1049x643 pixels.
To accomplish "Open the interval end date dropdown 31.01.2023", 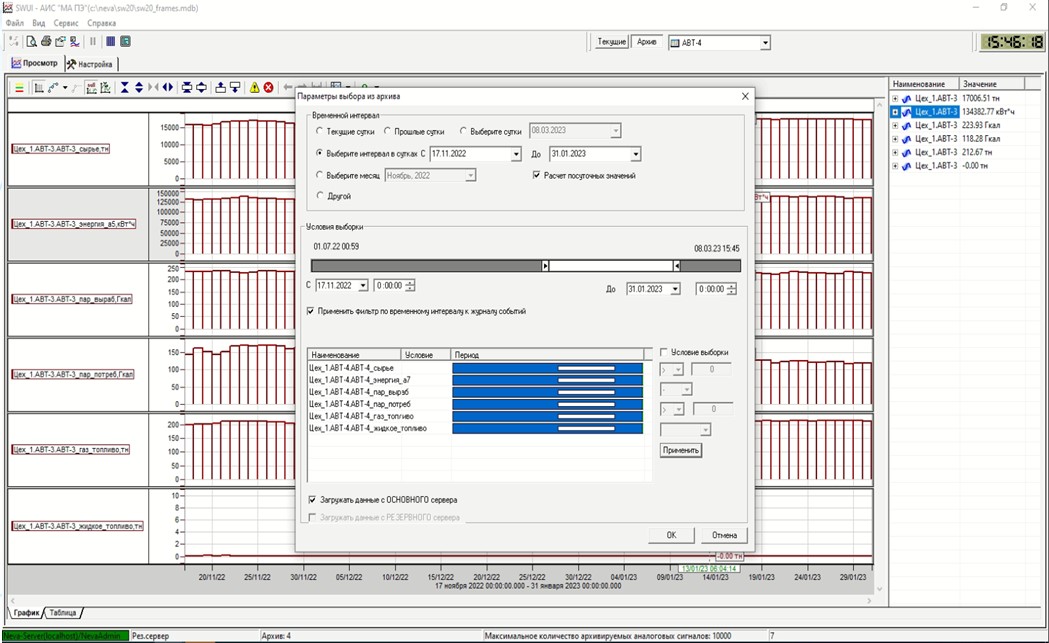I will click(636, 154).
